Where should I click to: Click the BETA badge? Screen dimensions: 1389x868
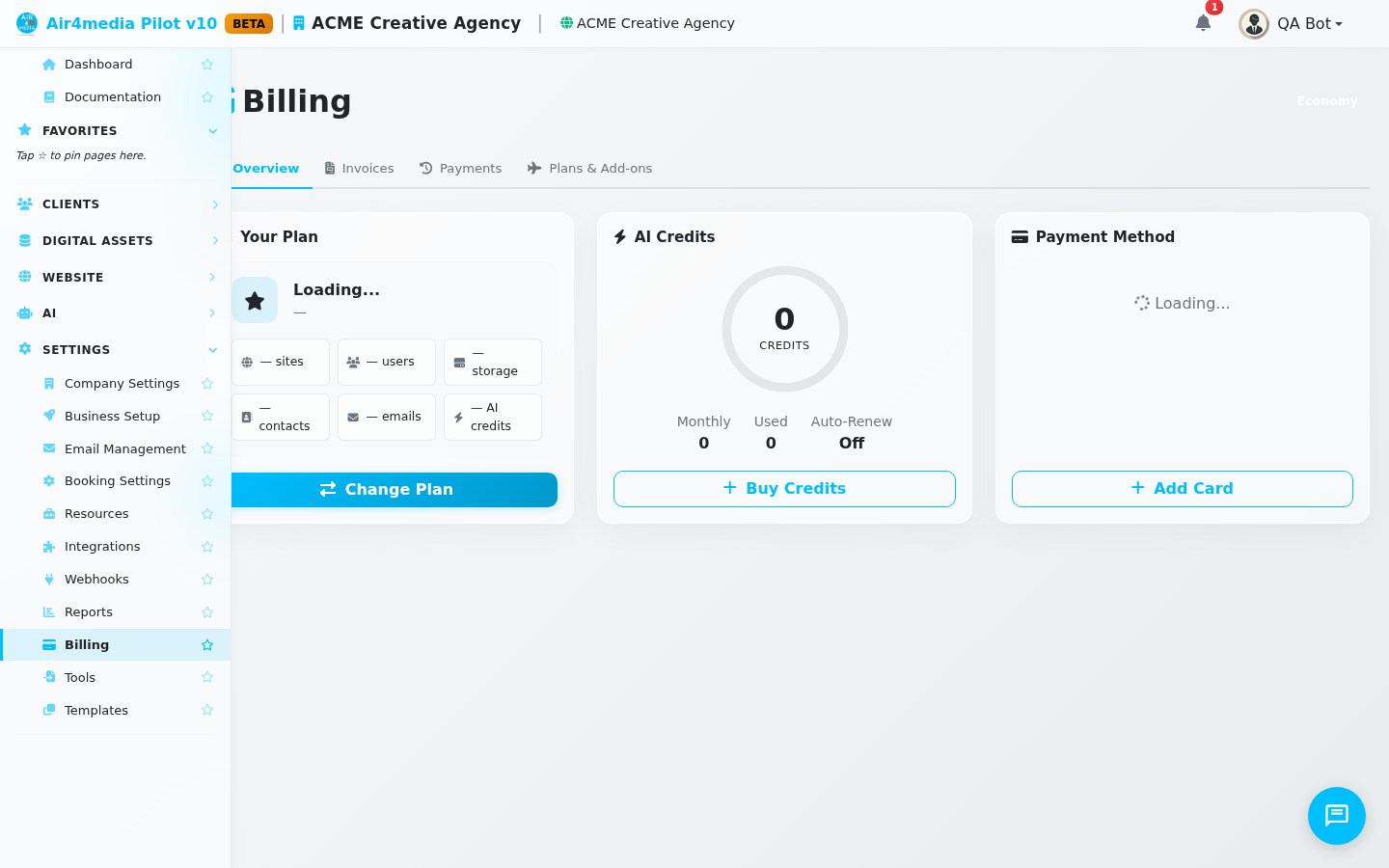tap(249, 23)
